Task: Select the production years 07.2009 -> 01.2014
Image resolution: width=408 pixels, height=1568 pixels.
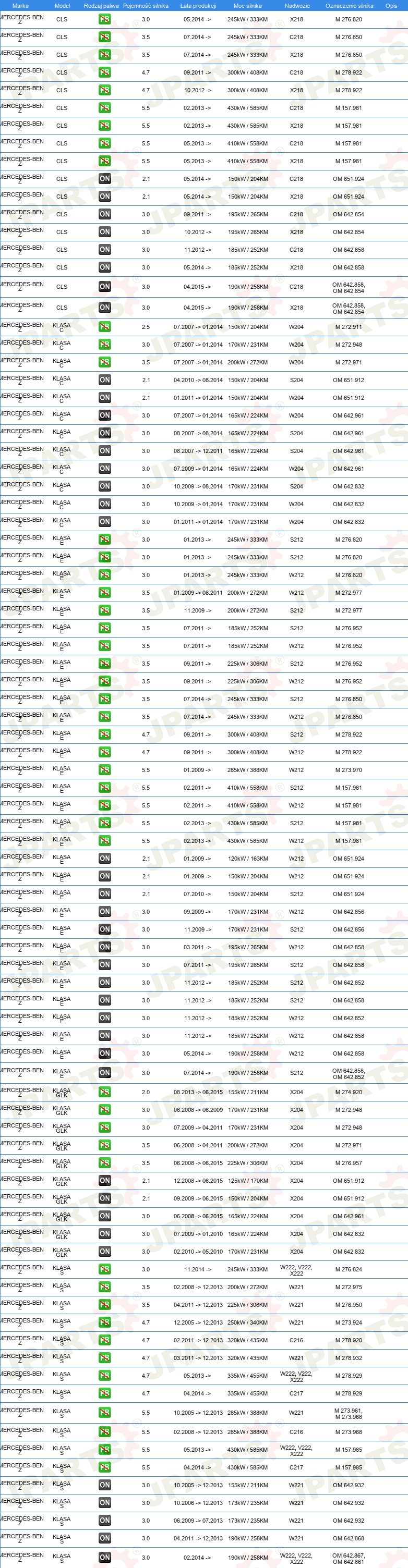Action: click(x=198, y=469)
